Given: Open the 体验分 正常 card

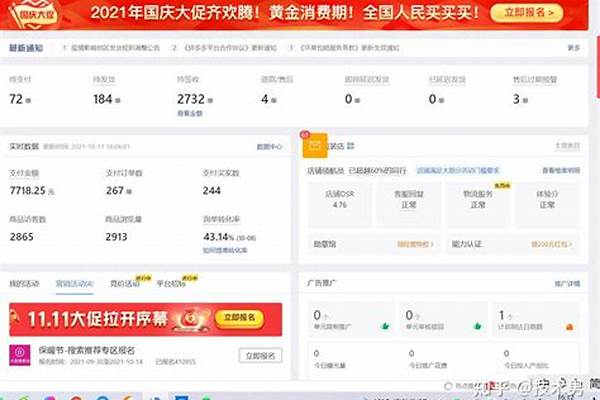Looking at the screenshot, I should [x=547, y=204].
